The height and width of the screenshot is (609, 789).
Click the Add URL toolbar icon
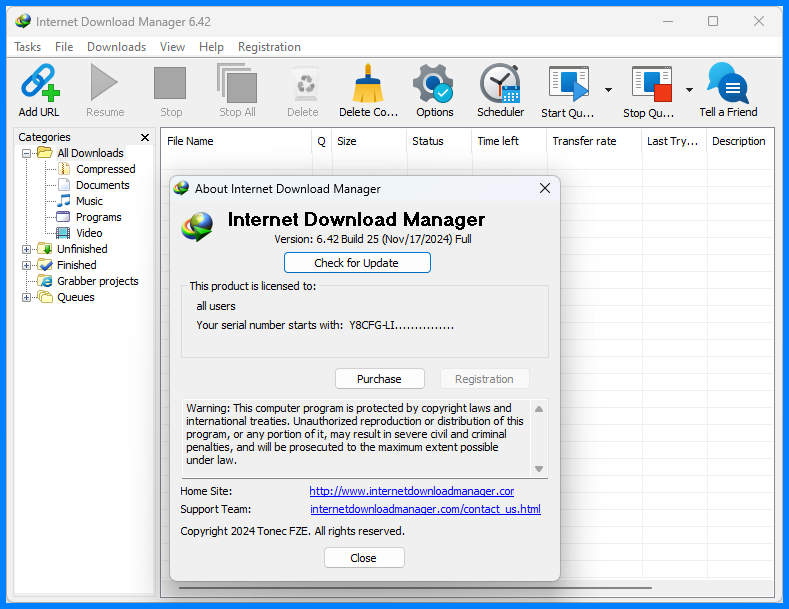click(x=40, y=83)
